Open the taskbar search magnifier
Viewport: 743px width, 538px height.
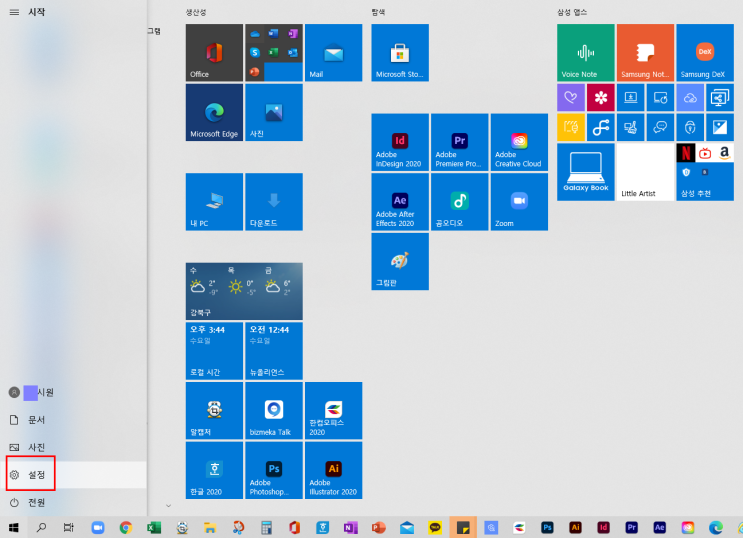click(41, 527)
